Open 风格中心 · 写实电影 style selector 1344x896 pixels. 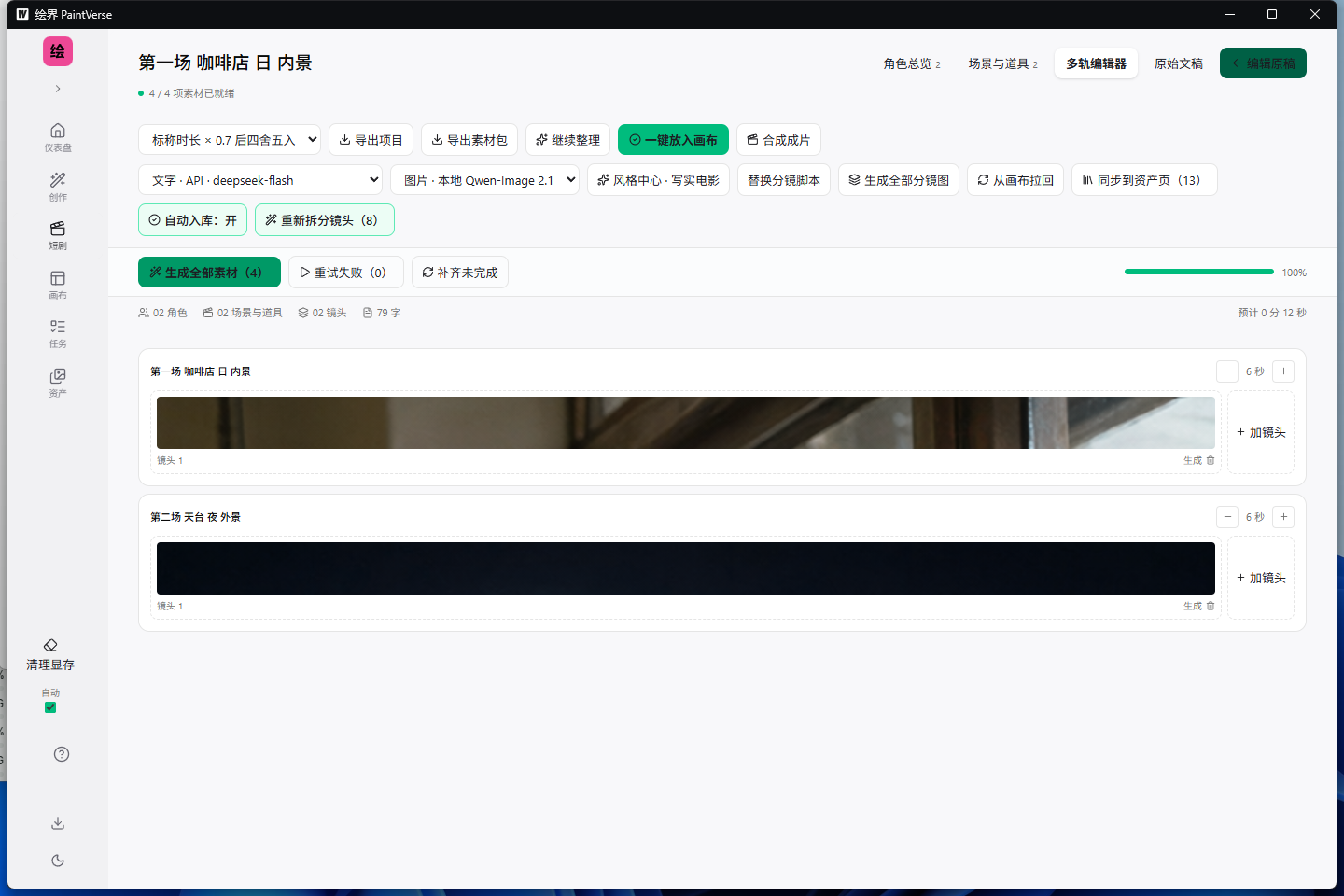[658, 180]
